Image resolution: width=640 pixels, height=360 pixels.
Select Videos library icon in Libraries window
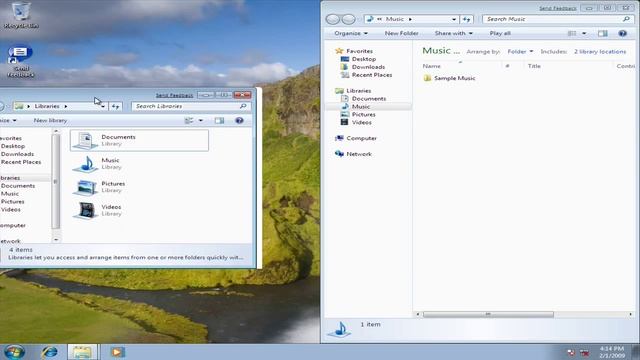click(x=86, y=211)
